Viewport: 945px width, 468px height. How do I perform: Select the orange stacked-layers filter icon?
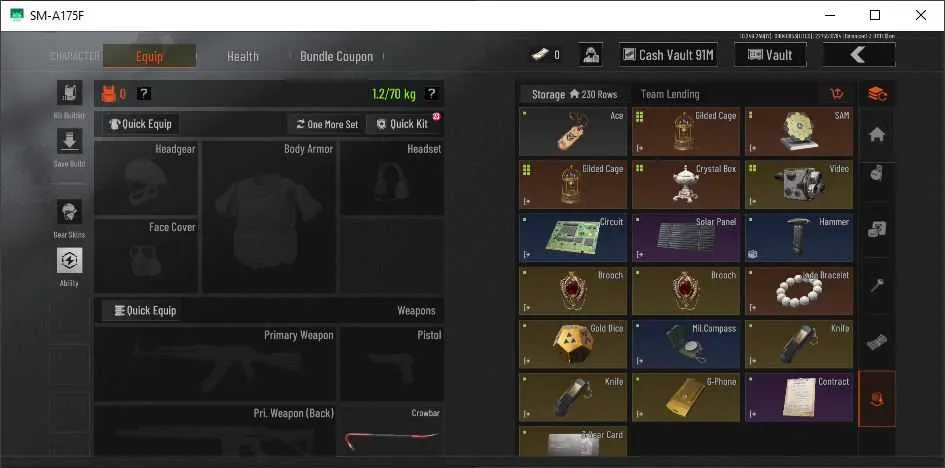pyautogui.click(x=877, y=94)
